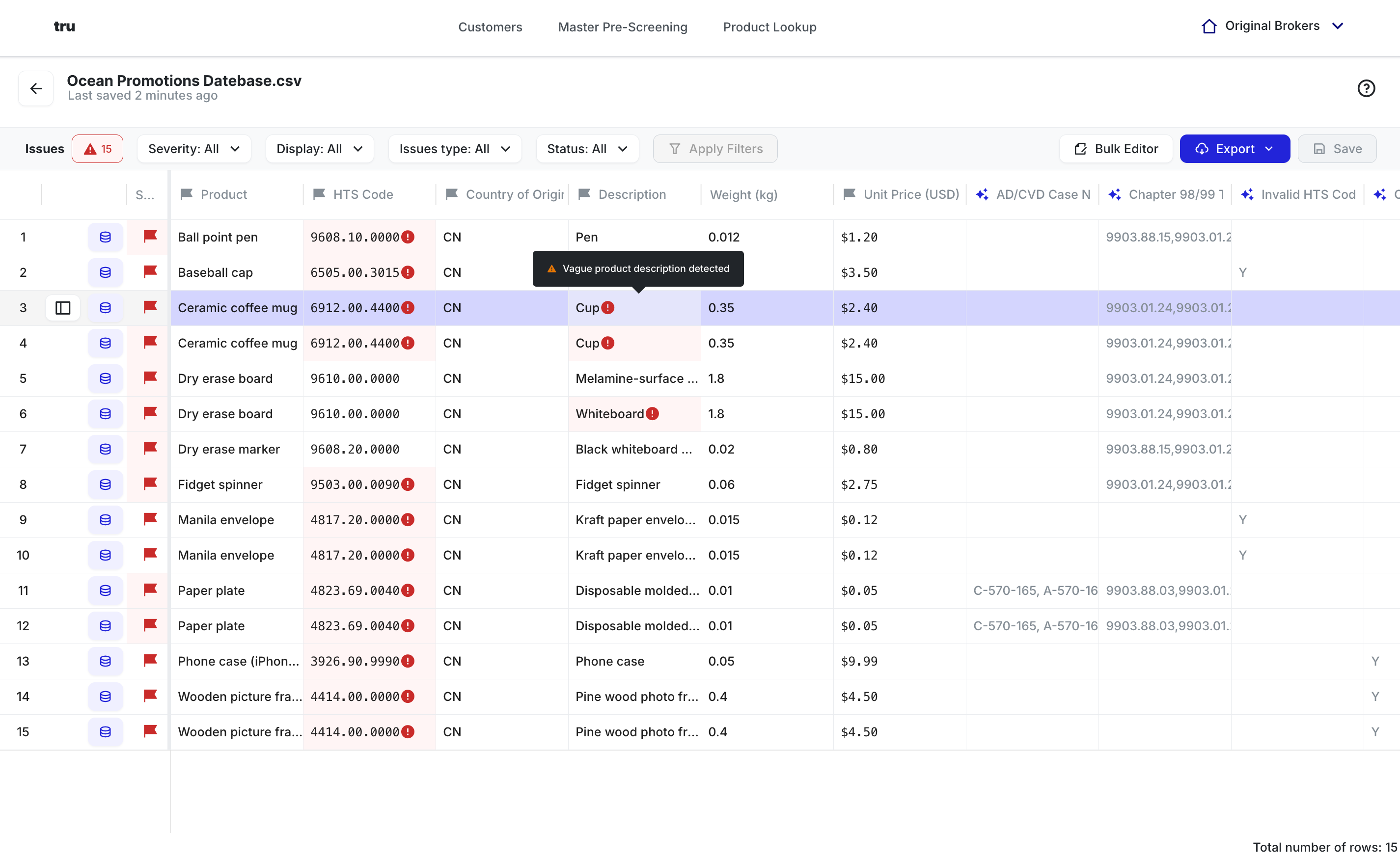Click the database icon in row 1

pos(105,237)
